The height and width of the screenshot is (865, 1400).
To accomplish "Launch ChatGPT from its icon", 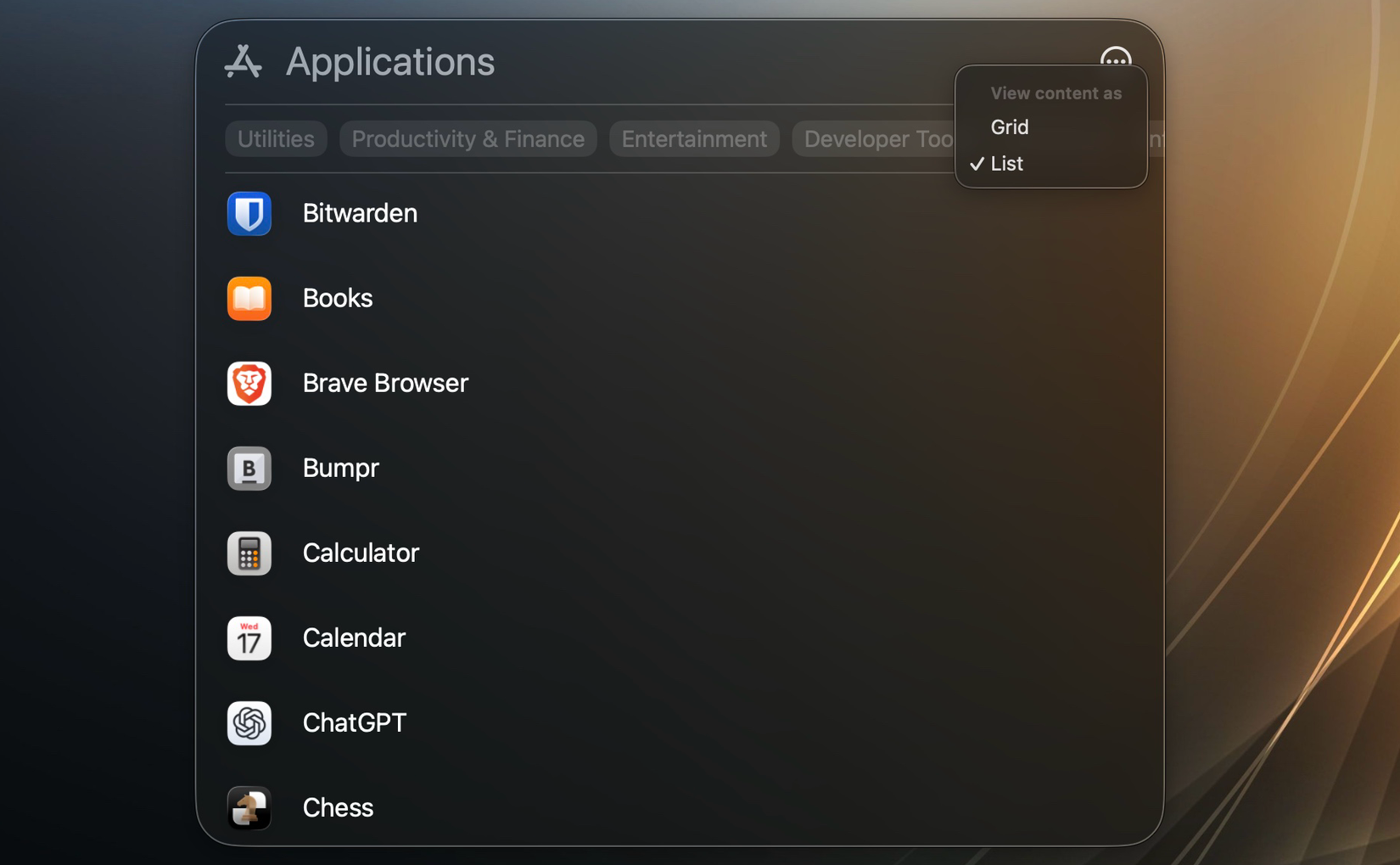I will [x=249, y=723].
